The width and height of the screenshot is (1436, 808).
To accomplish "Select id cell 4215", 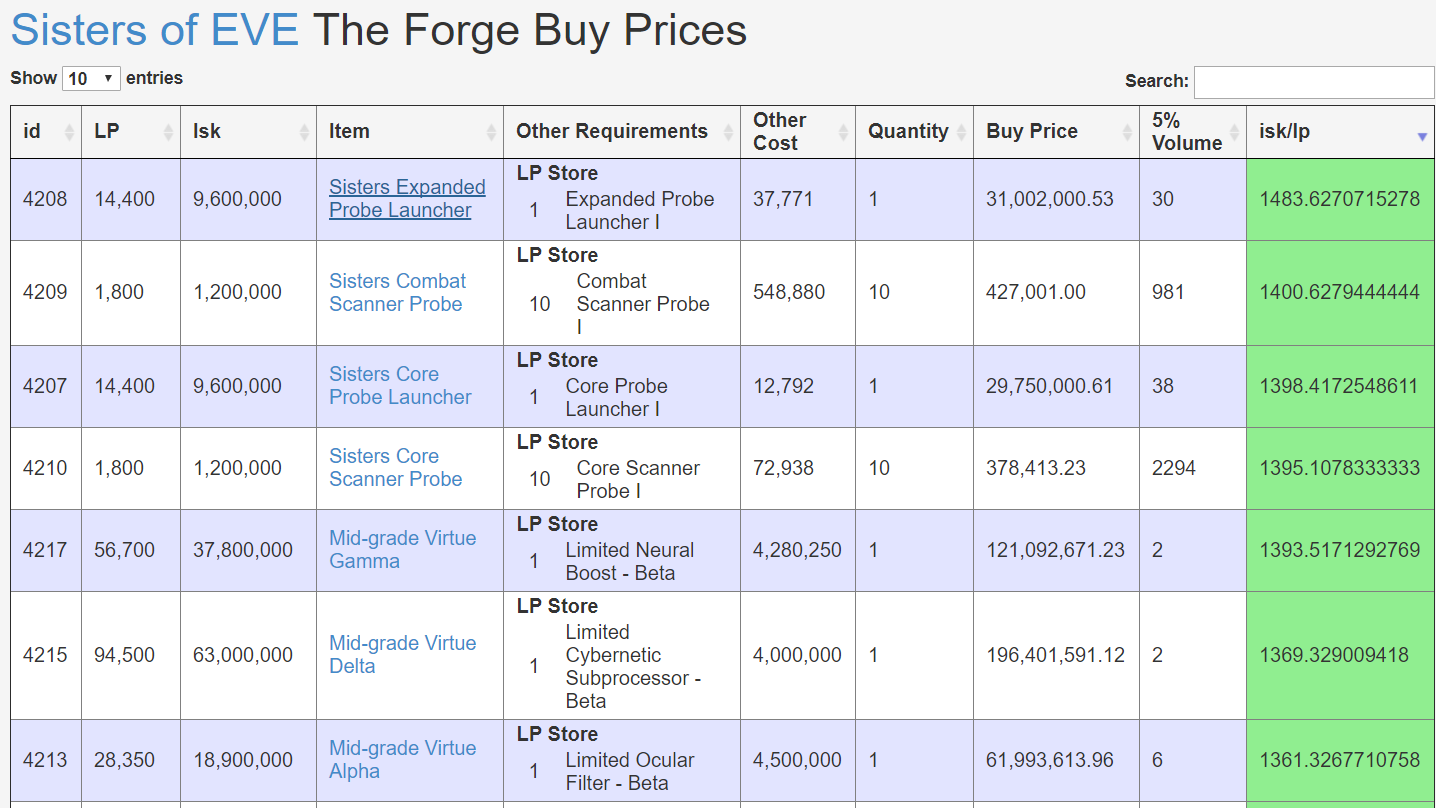I will pyautogui.click(x=45, y=655).
